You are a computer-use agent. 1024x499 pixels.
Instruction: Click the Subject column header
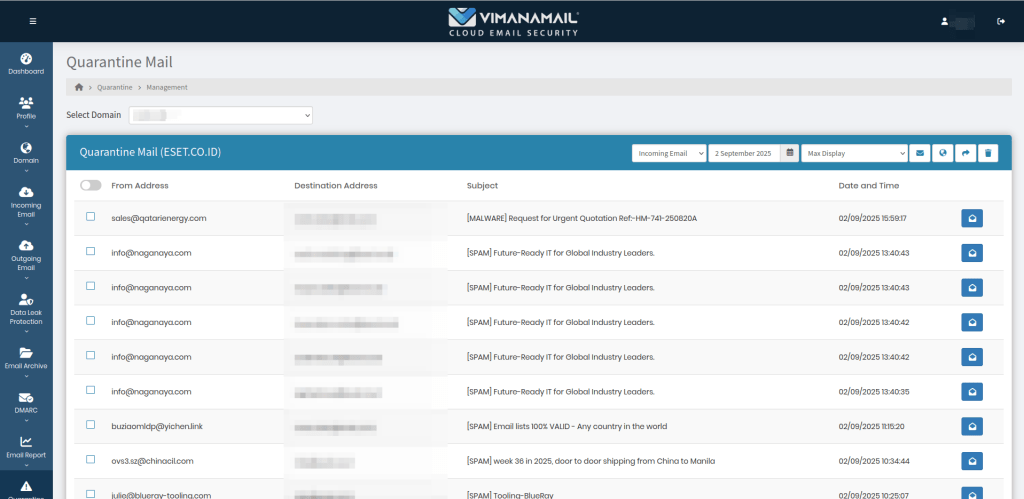tap(483, 185)
